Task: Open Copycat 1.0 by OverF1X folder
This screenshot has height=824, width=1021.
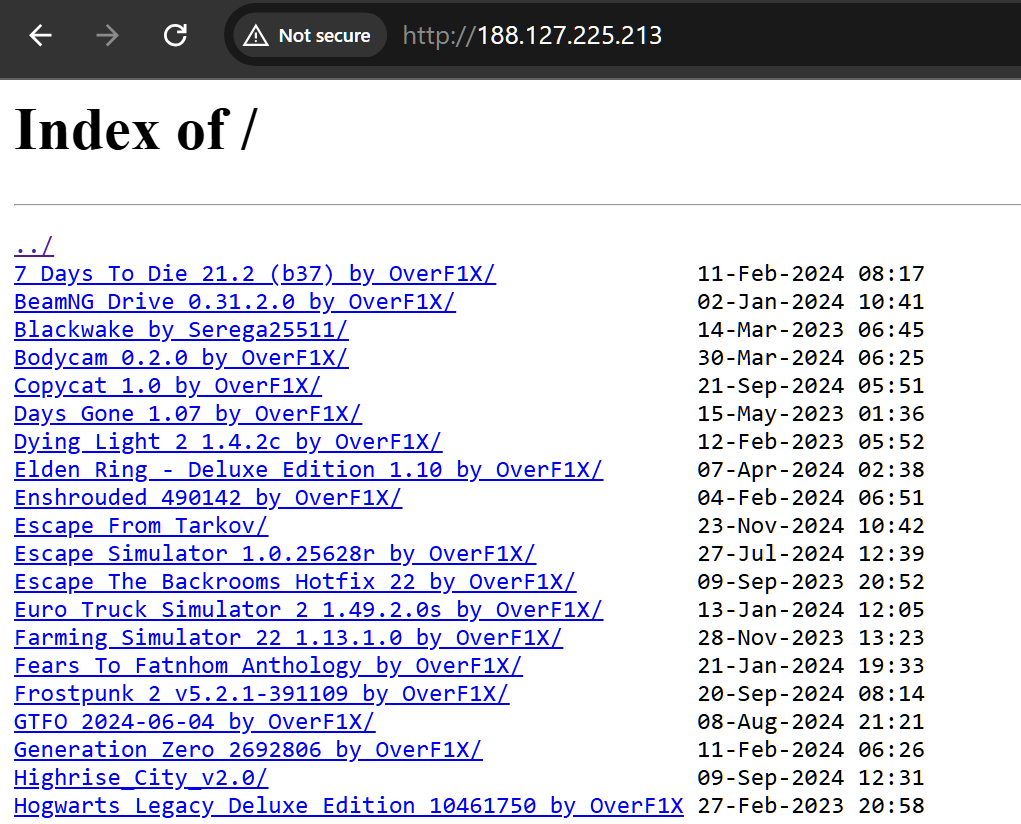Action: coord(167,386)
